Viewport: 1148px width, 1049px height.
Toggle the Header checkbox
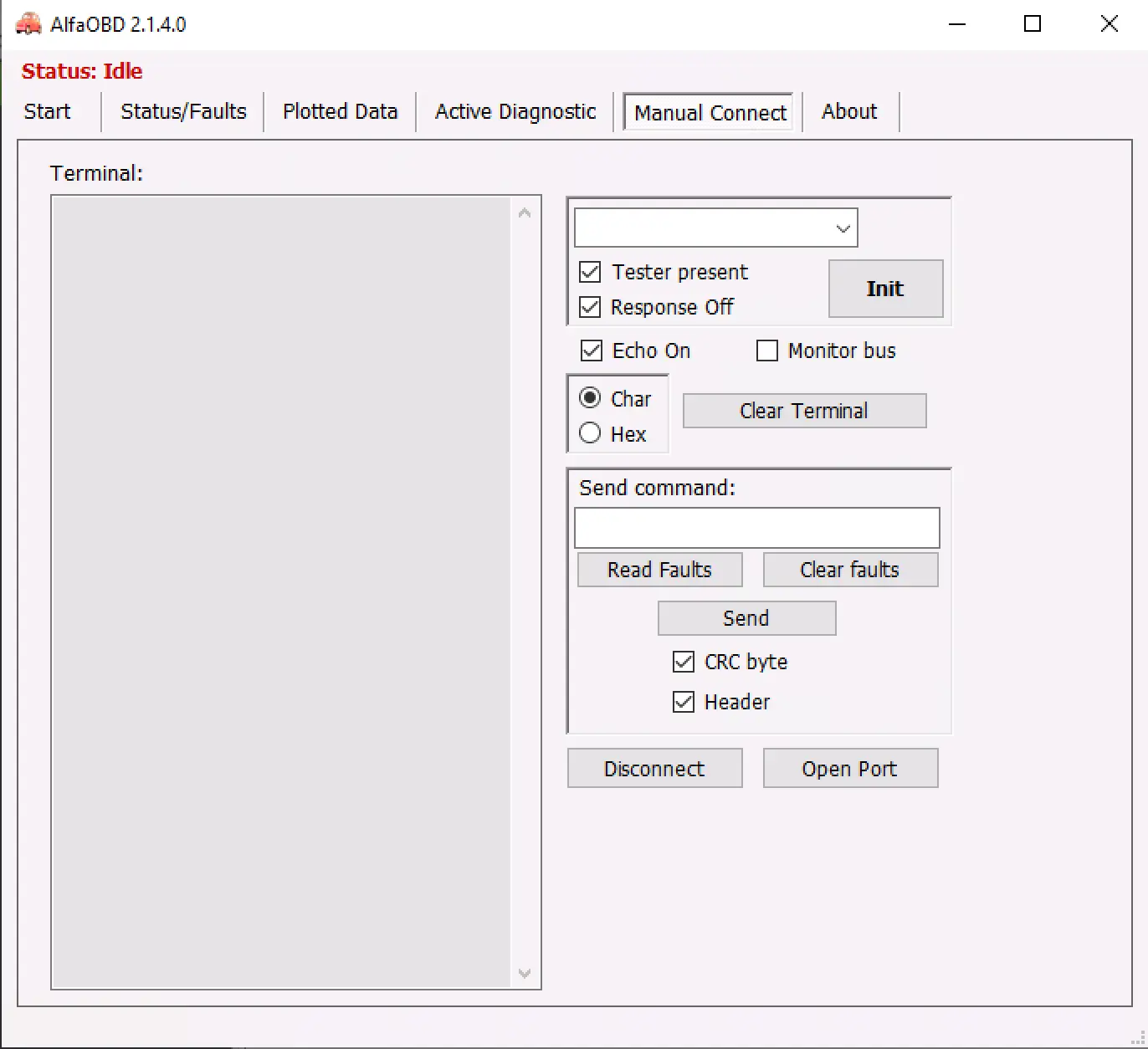(684, 702)
